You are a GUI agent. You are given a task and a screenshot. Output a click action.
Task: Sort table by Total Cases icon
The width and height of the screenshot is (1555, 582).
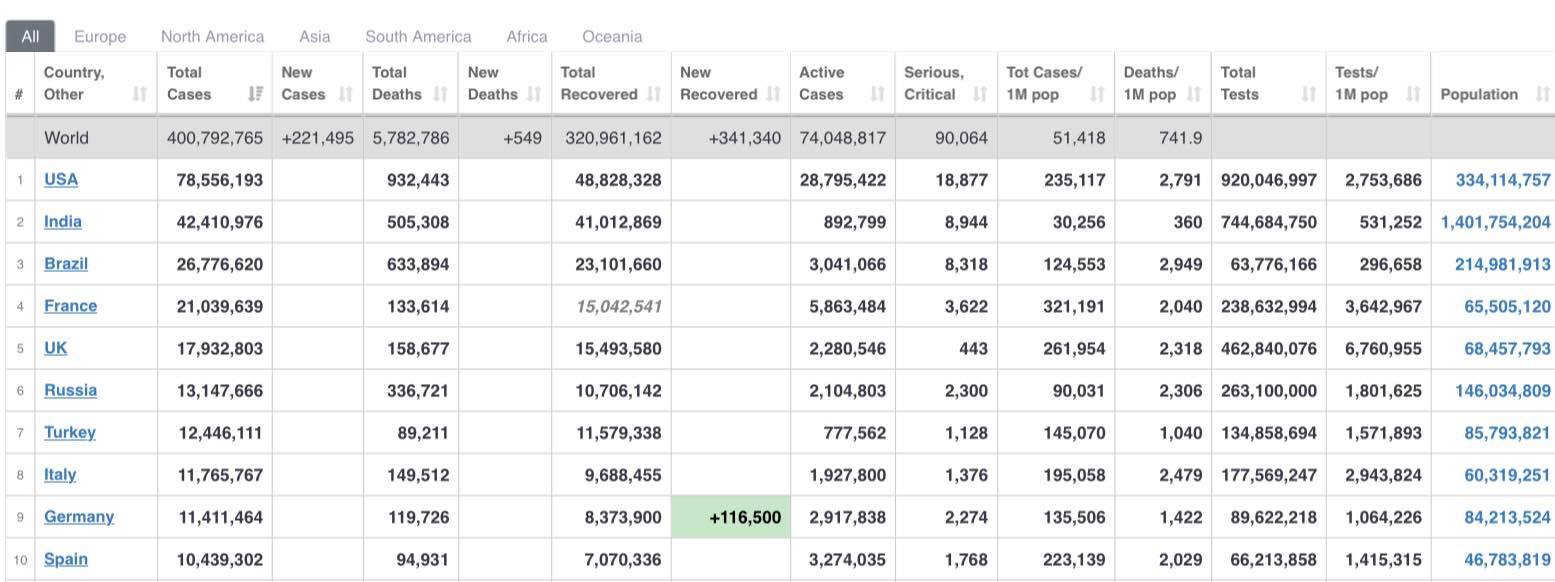point(256,95)
